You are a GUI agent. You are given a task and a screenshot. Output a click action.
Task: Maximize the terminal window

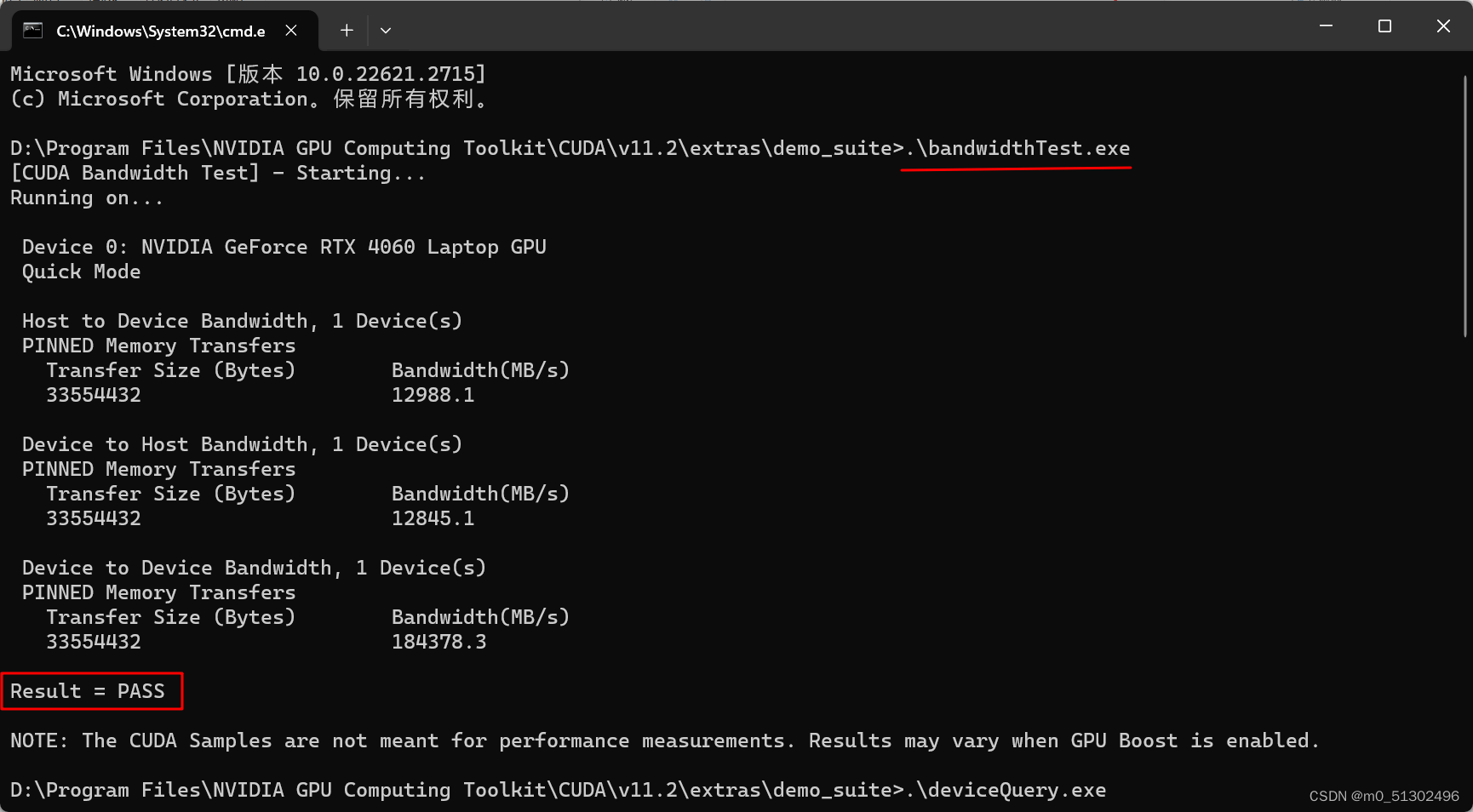(1384, 26)
